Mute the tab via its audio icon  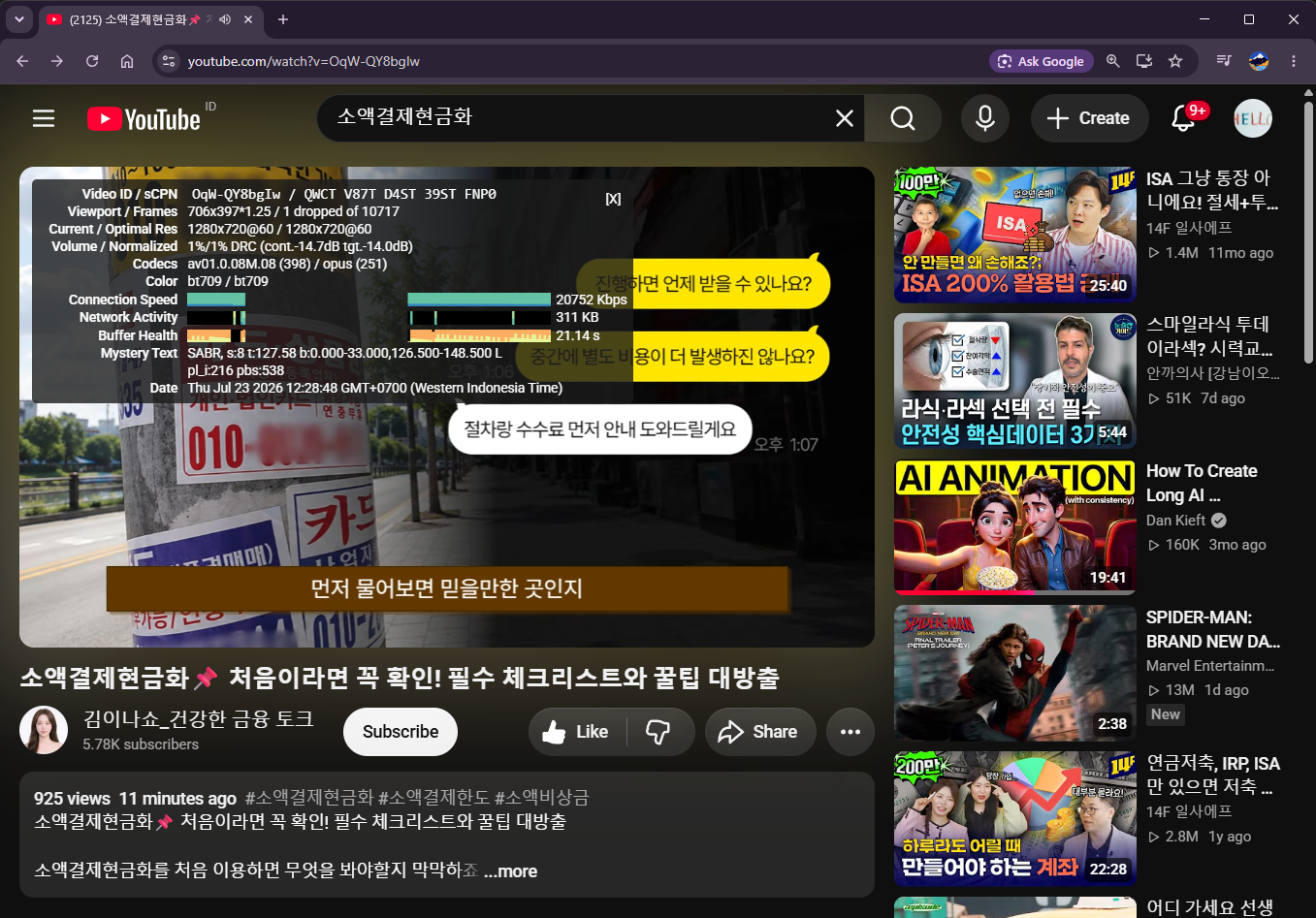coord(225,19)
